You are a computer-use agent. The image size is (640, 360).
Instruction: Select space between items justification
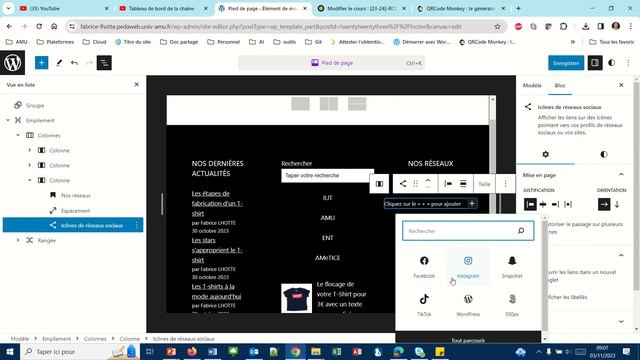click(568, 204)
